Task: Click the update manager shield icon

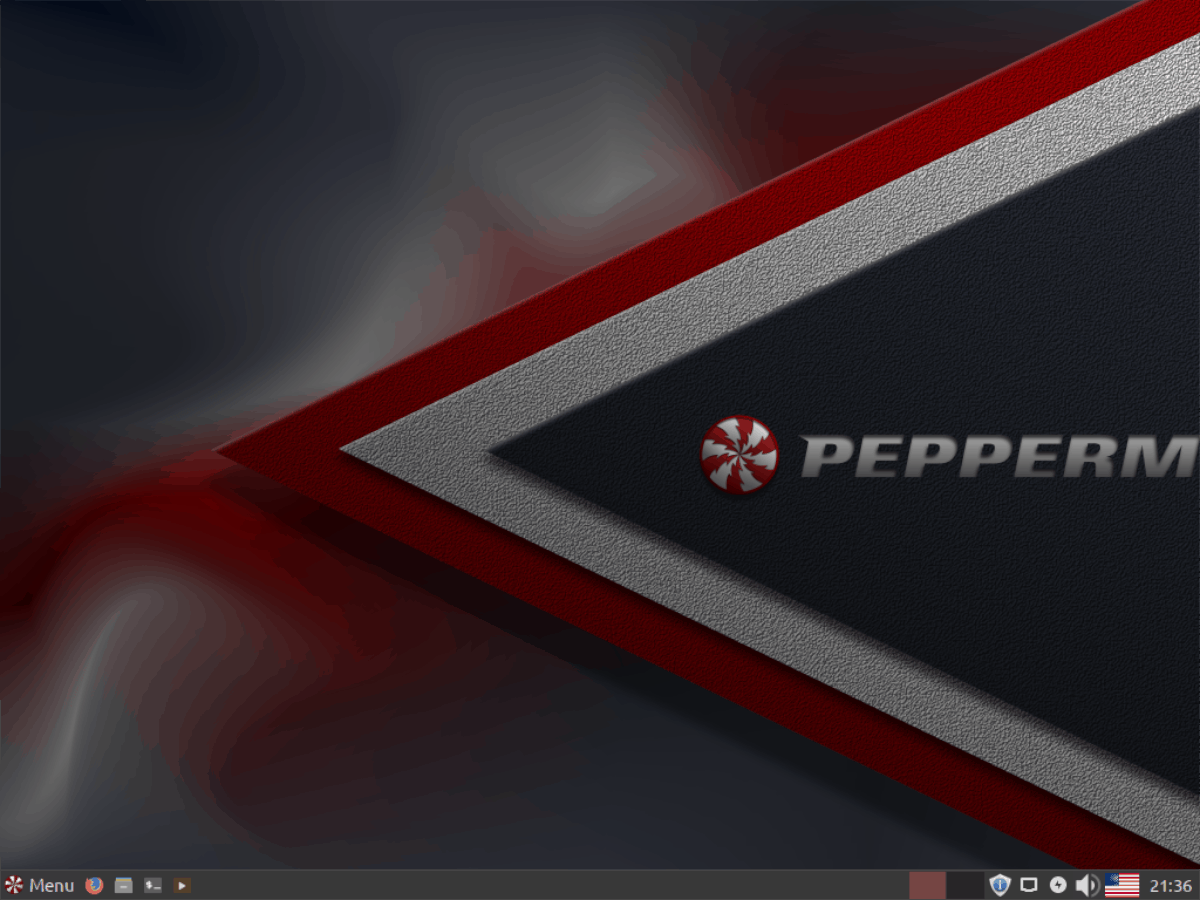Action: click(999, 885)
